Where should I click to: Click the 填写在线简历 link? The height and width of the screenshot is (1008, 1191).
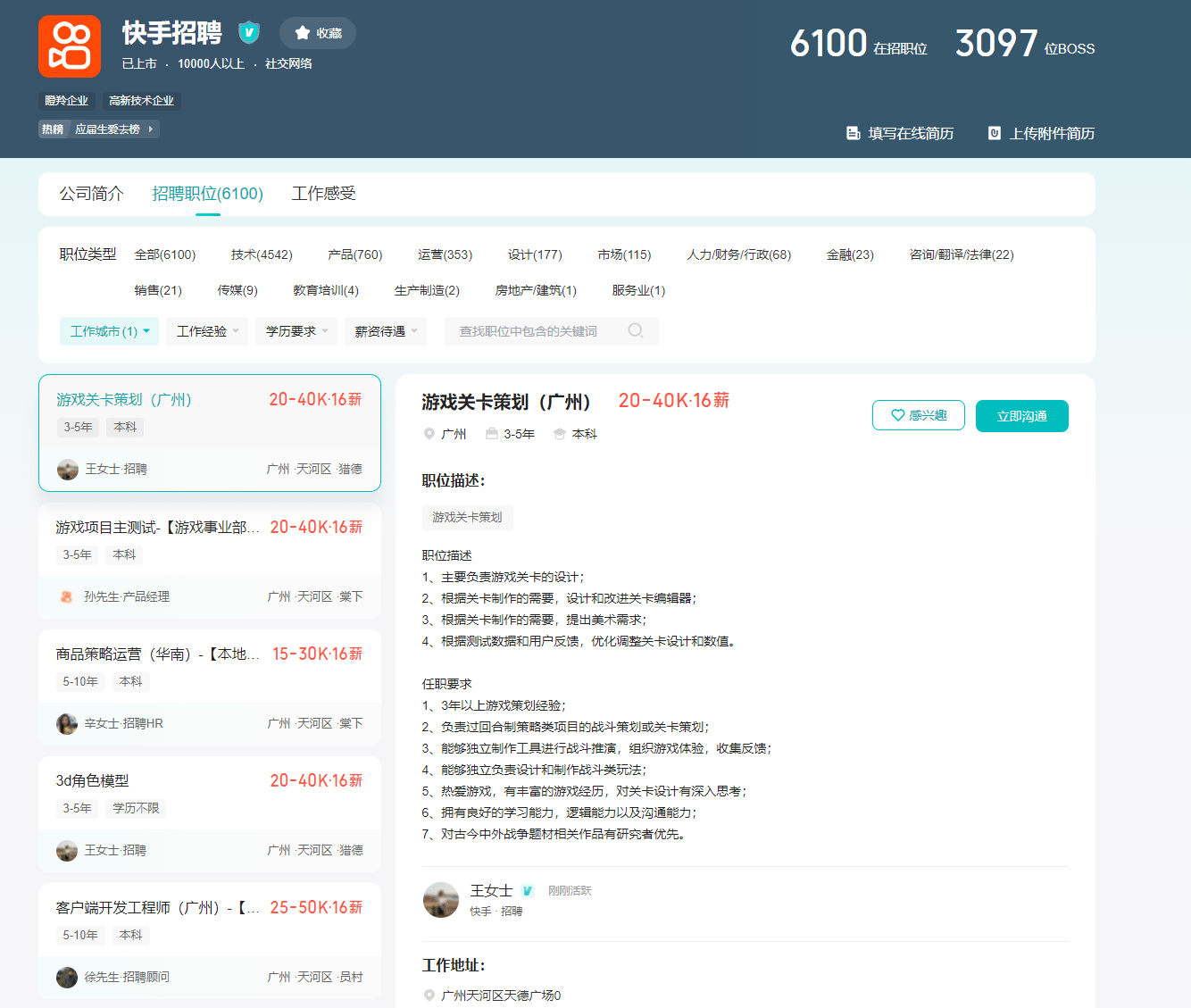point(900,133)
